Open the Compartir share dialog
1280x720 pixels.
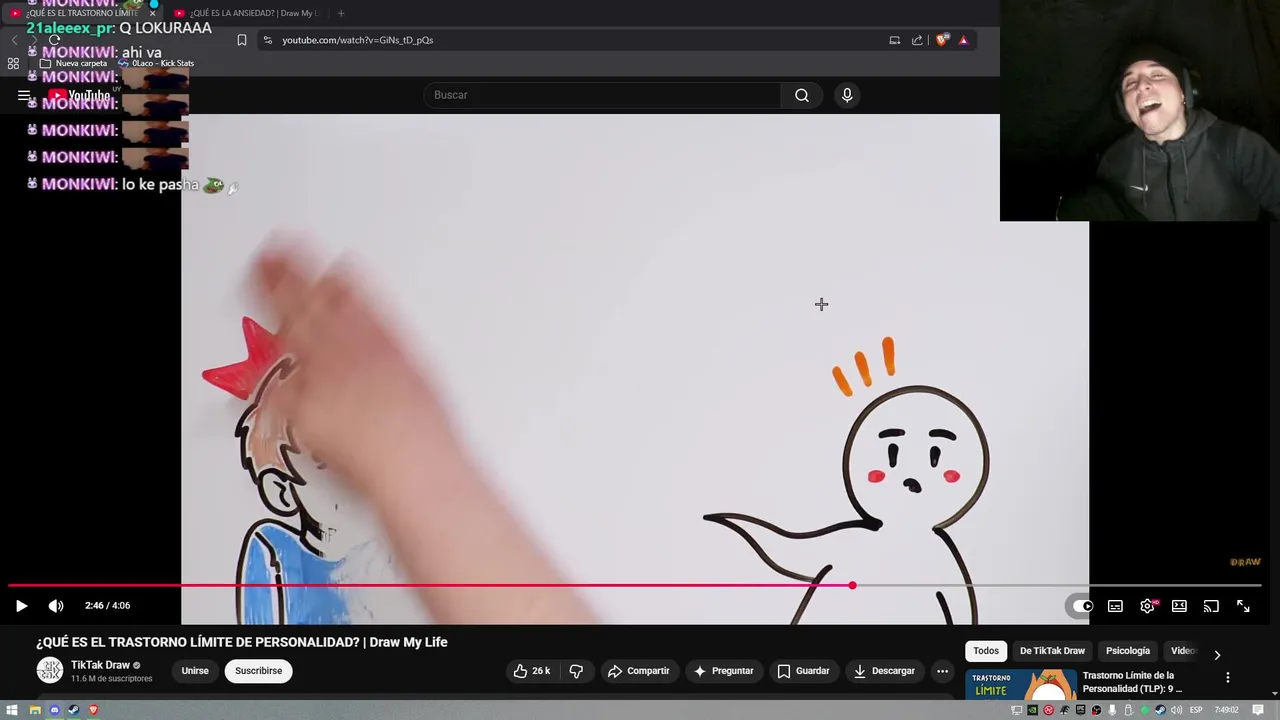tap(638, 671)
